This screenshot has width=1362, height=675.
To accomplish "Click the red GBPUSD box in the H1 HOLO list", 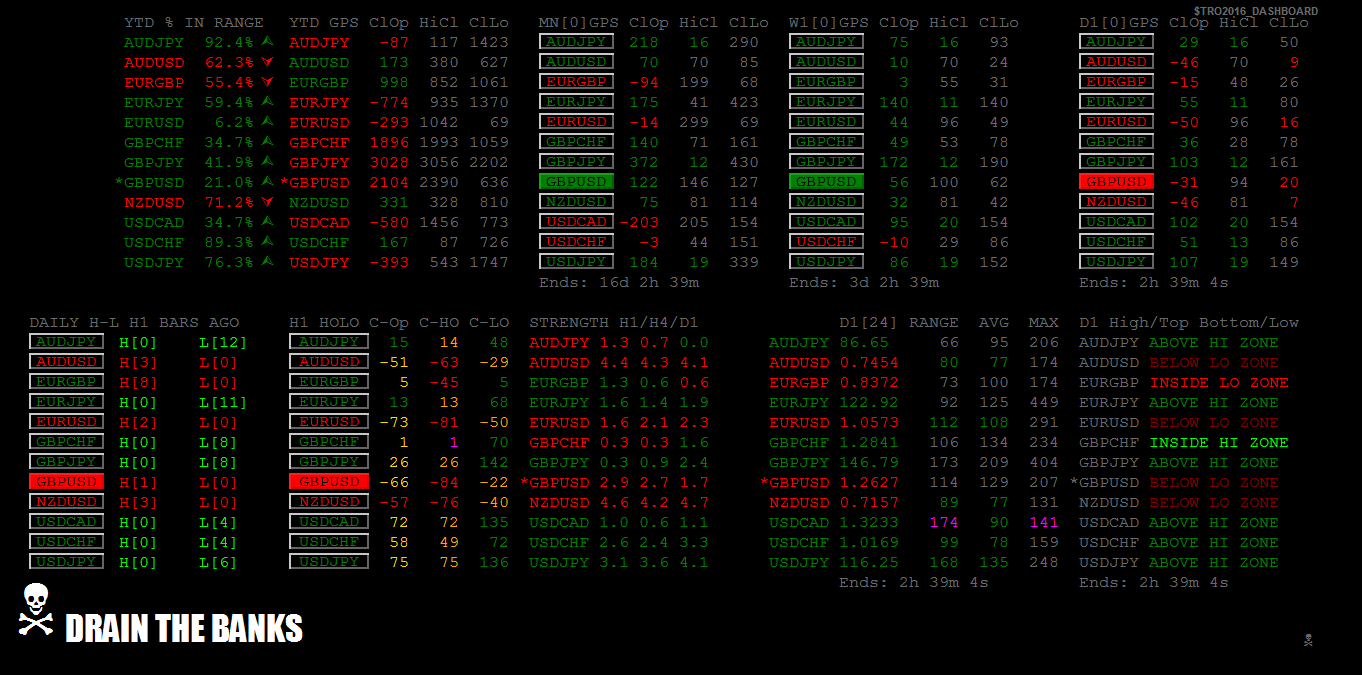I will tap(326, 482).
